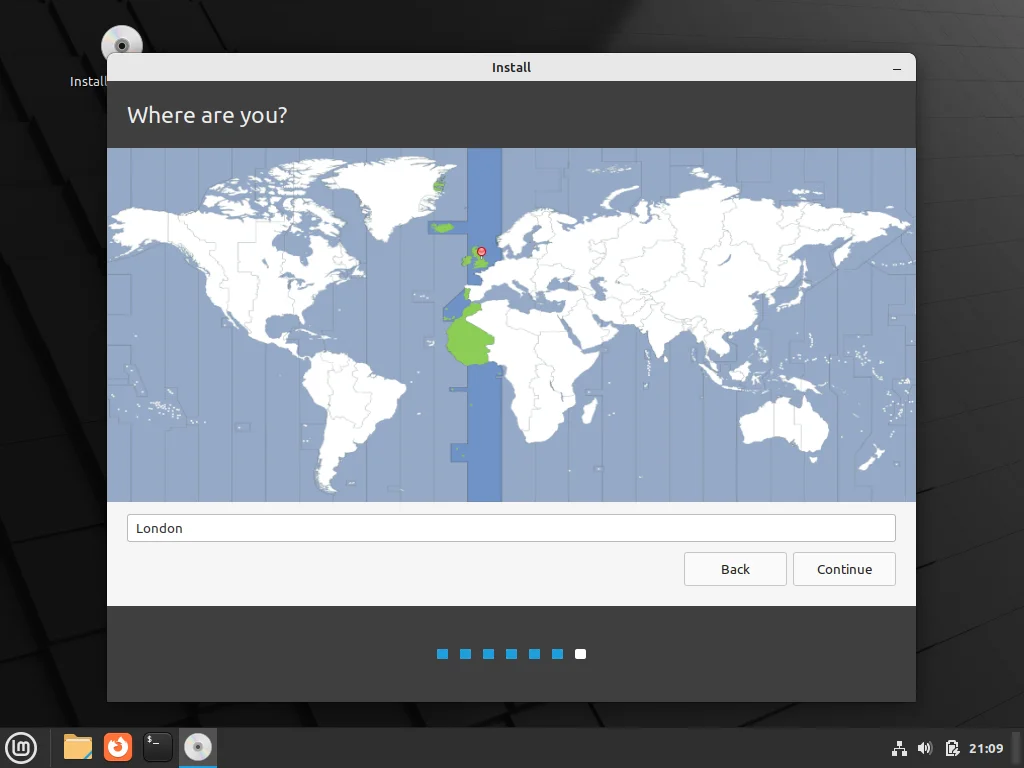Open the Install desktop disc icon
Viewport: 1024px width, 768px height.
click(x=121, y=46)
